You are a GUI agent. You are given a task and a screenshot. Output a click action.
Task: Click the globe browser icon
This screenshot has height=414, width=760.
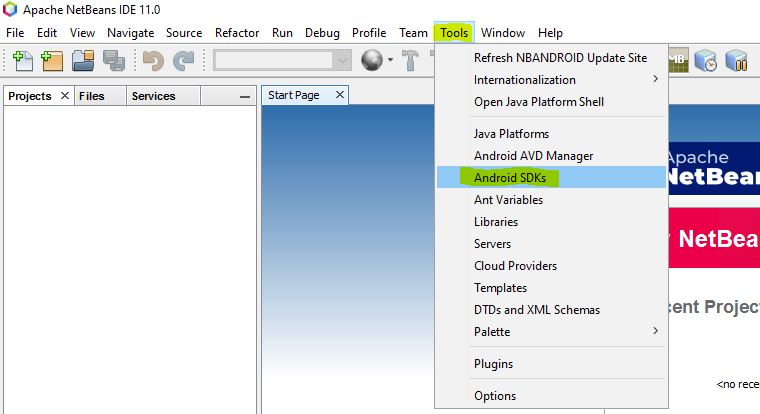pos(372,60)
